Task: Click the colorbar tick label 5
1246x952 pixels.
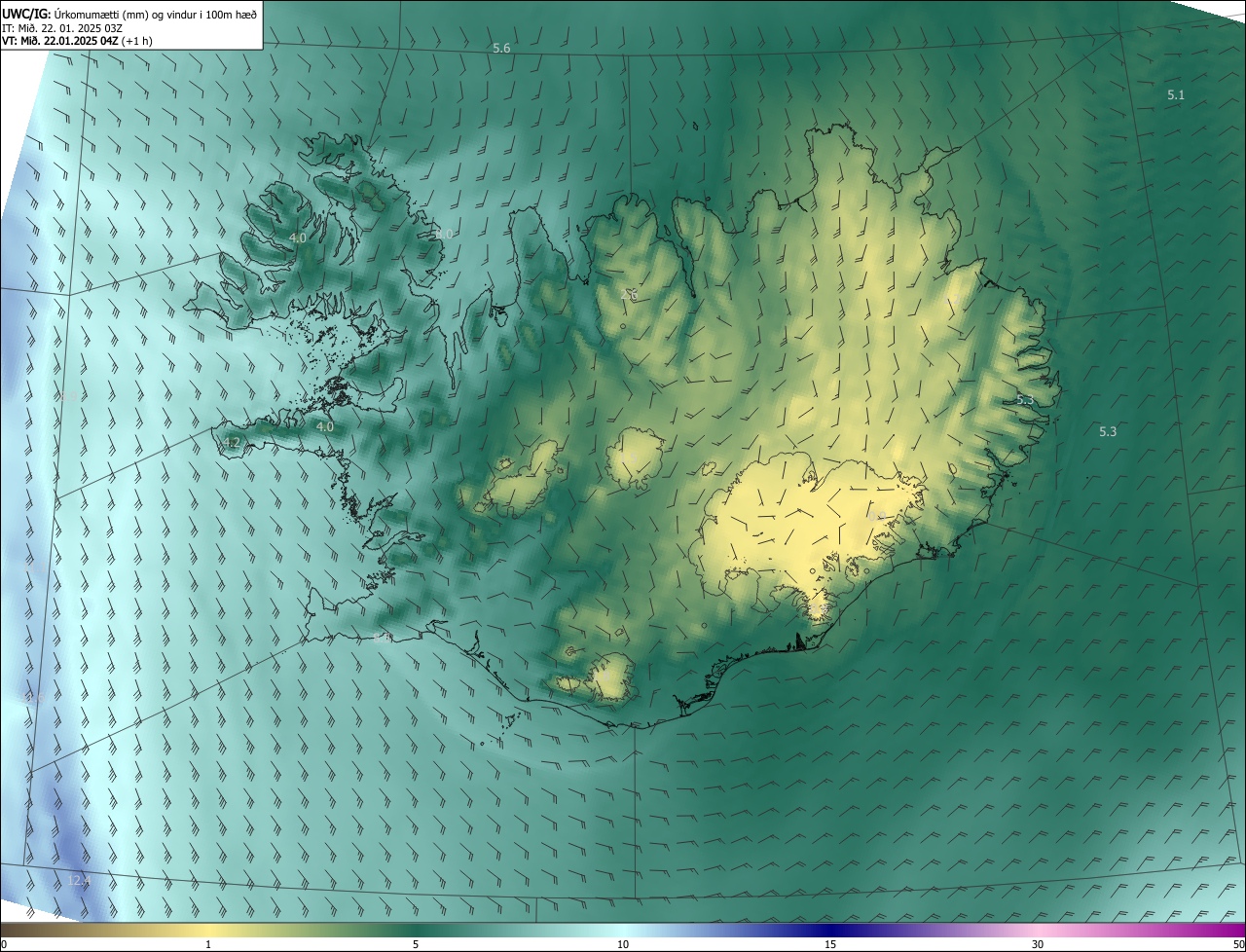Action: (416, 944)
